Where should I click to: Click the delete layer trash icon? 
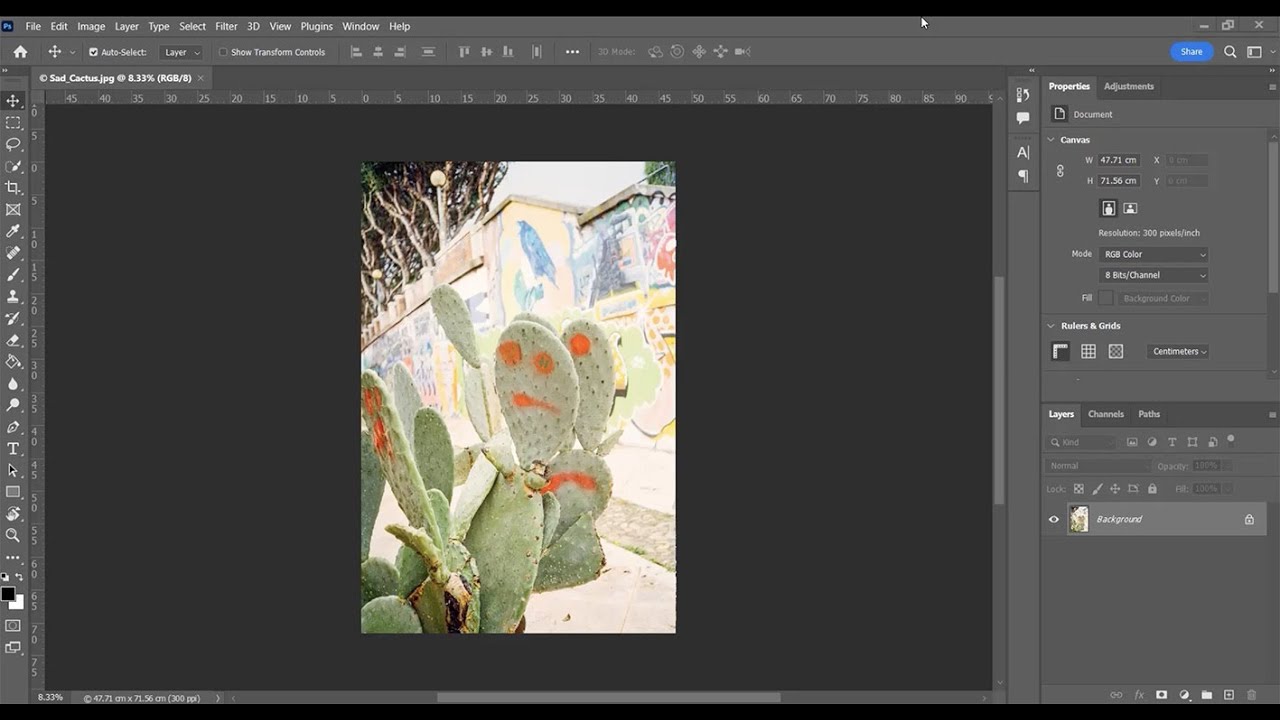(1251, 695)
